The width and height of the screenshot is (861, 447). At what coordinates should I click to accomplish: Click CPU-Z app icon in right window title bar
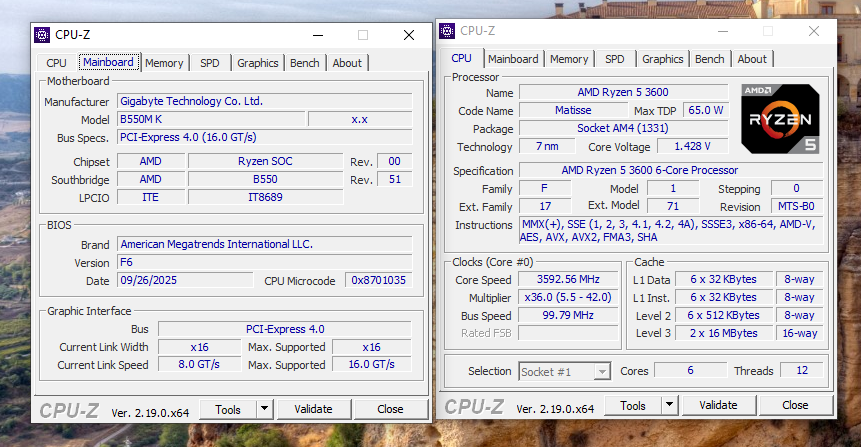[x=447, y=31]
